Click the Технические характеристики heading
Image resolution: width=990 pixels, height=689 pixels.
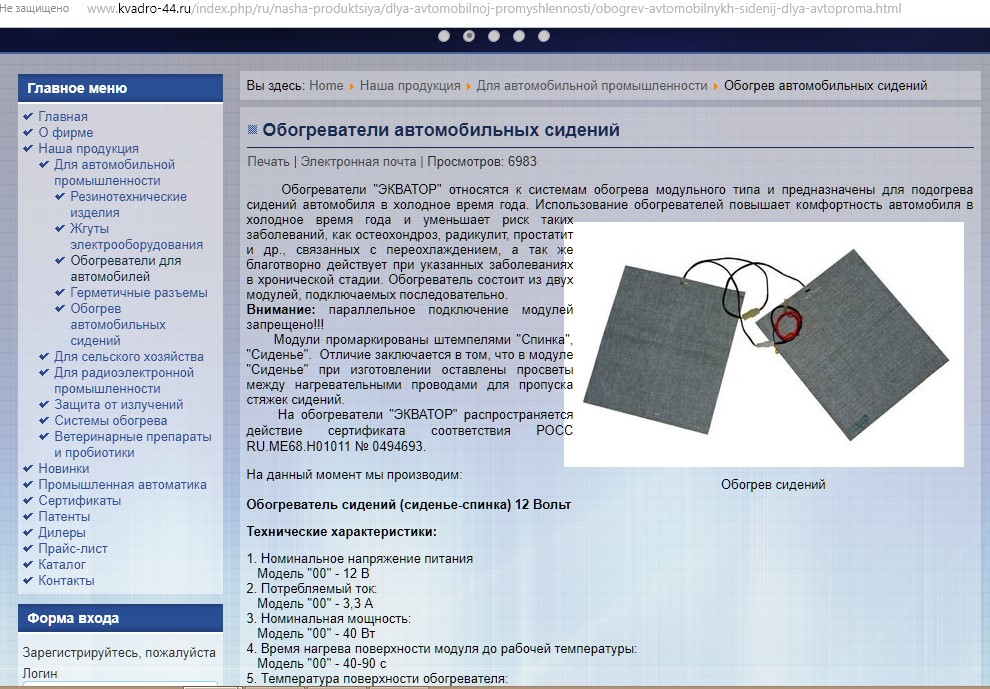point(342,532)
